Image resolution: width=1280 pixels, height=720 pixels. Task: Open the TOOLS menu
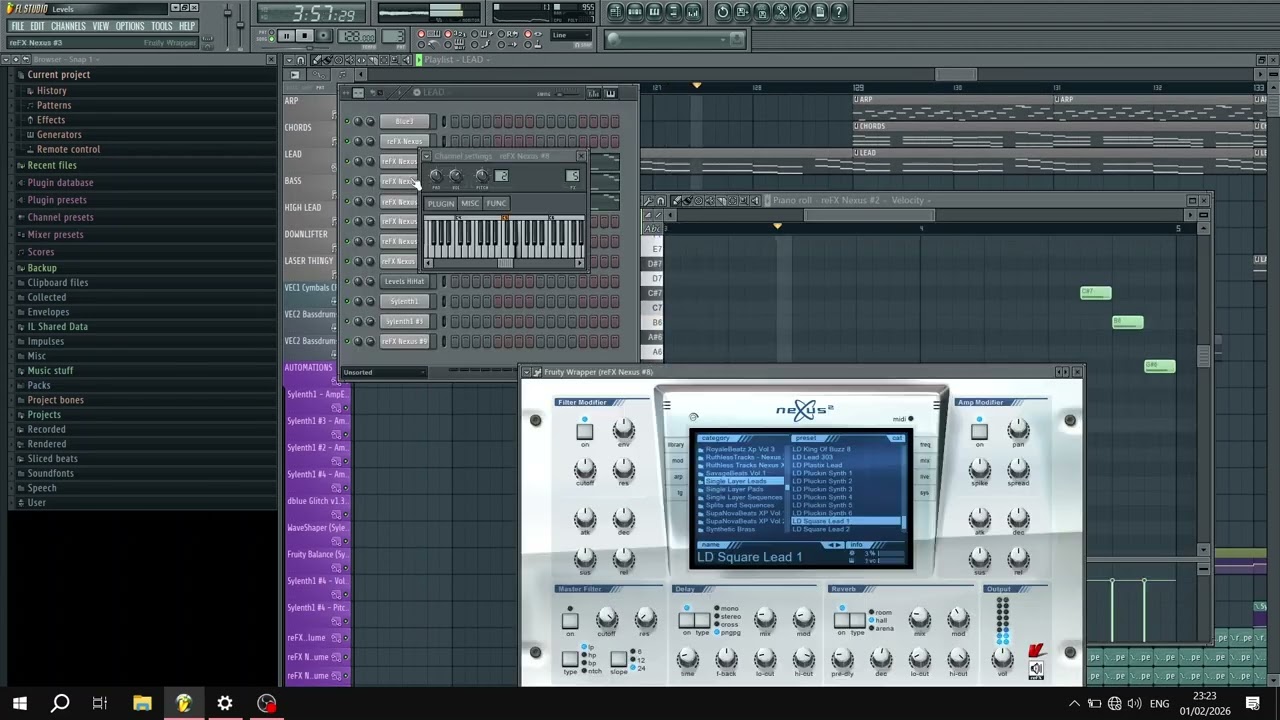point(162,26)
